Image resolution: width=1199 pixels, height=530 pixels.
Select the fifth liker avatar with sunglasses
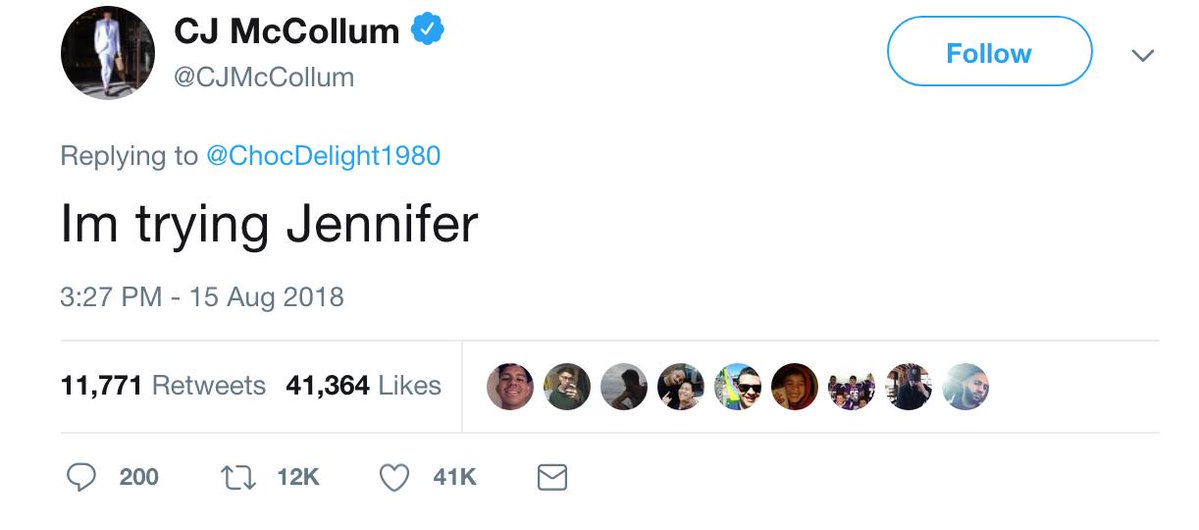738,386
